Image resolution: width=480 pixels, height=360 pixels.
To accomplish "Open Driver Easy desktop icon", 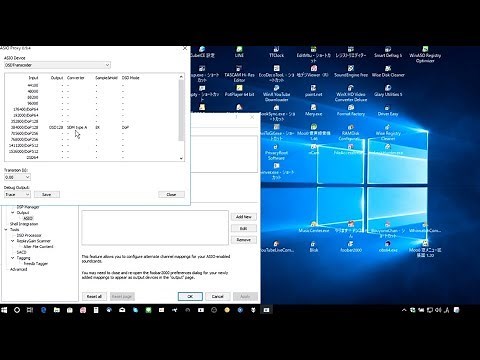I will pyautogui.click(x=388, y=110).
